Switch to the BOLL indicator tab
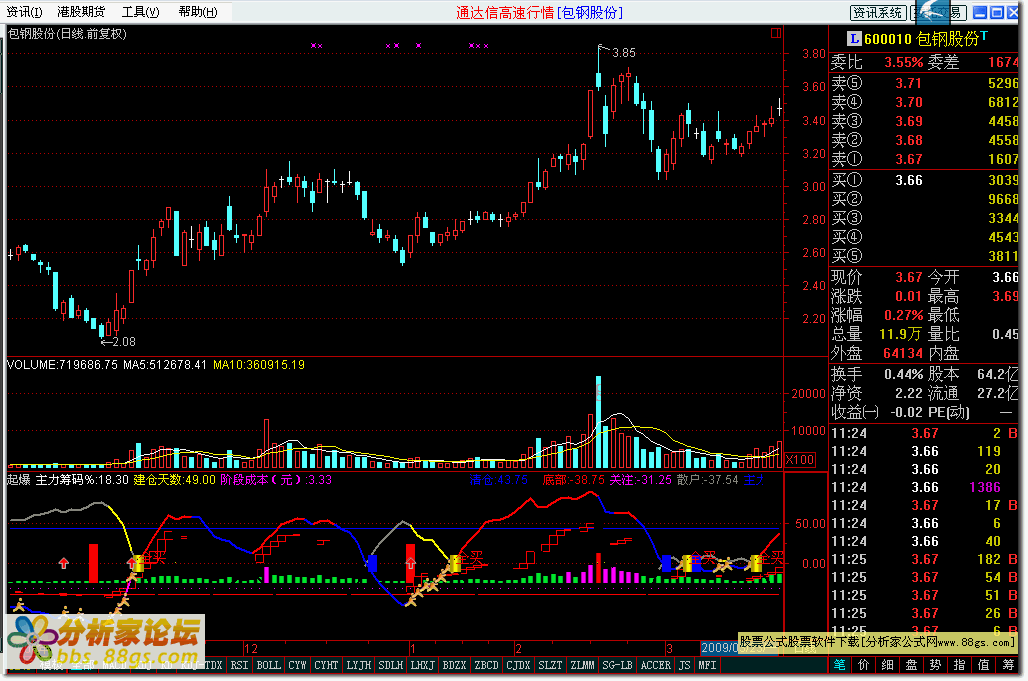Viewport: 1028px width, 681px height. pos(268,665)
